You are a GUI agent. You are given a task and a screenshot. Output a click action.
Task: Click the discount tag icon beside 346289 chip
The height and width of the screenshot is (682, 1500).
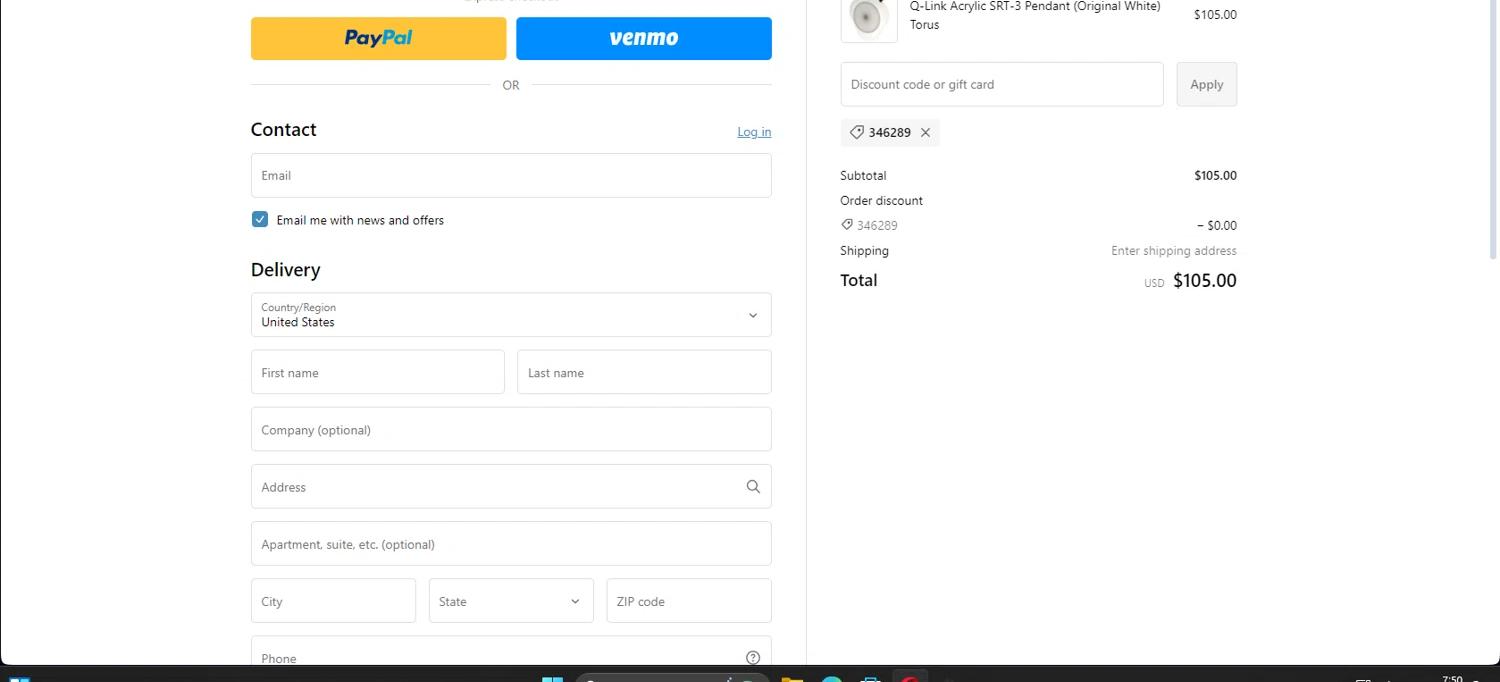[856, 133]
